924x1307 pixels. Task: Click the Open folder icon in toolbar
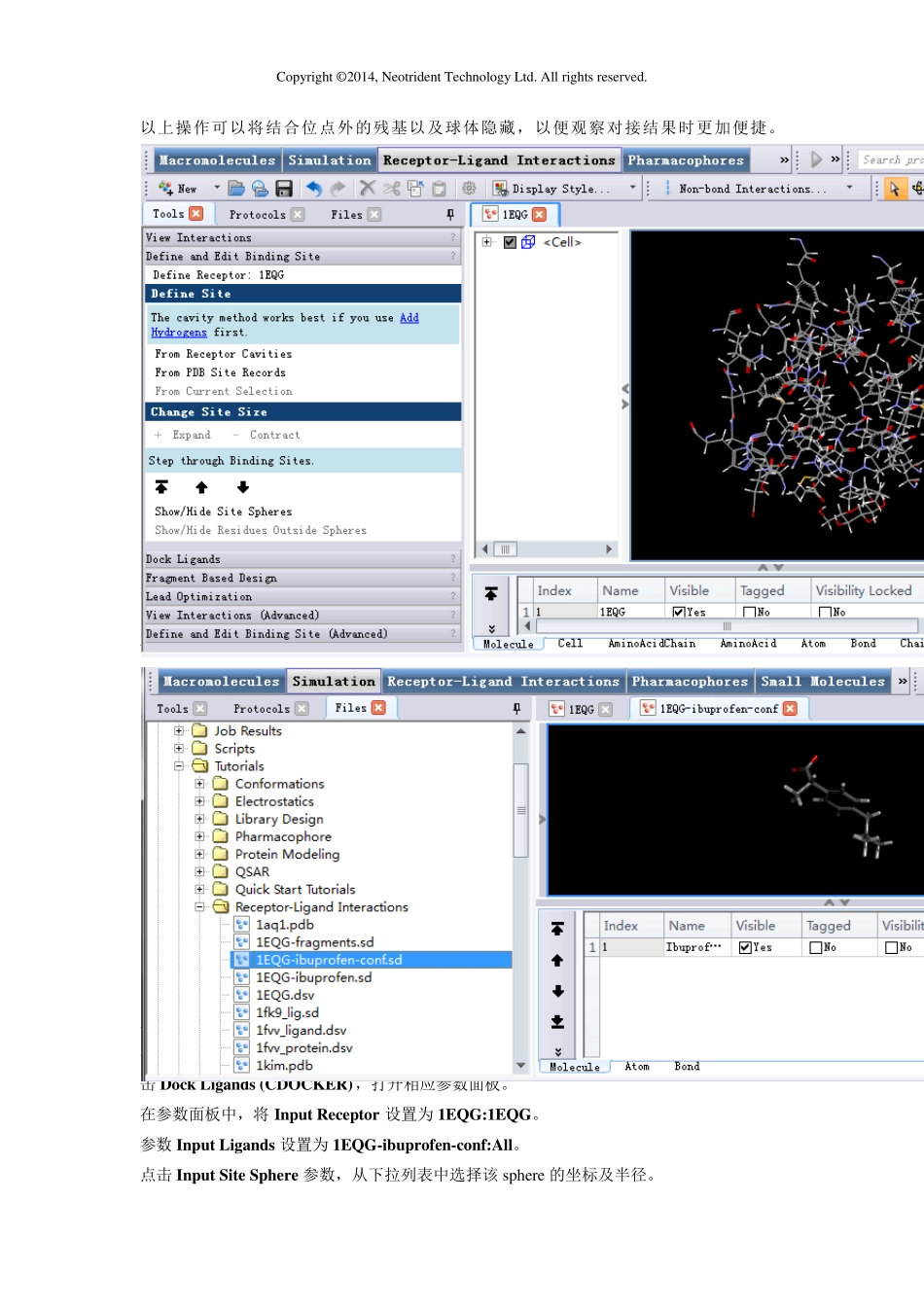point(236,189)
